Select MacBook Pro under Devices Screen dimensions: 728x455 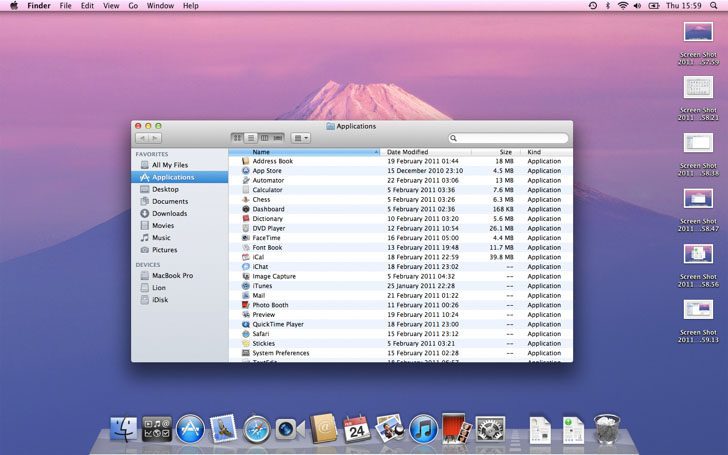179,275
